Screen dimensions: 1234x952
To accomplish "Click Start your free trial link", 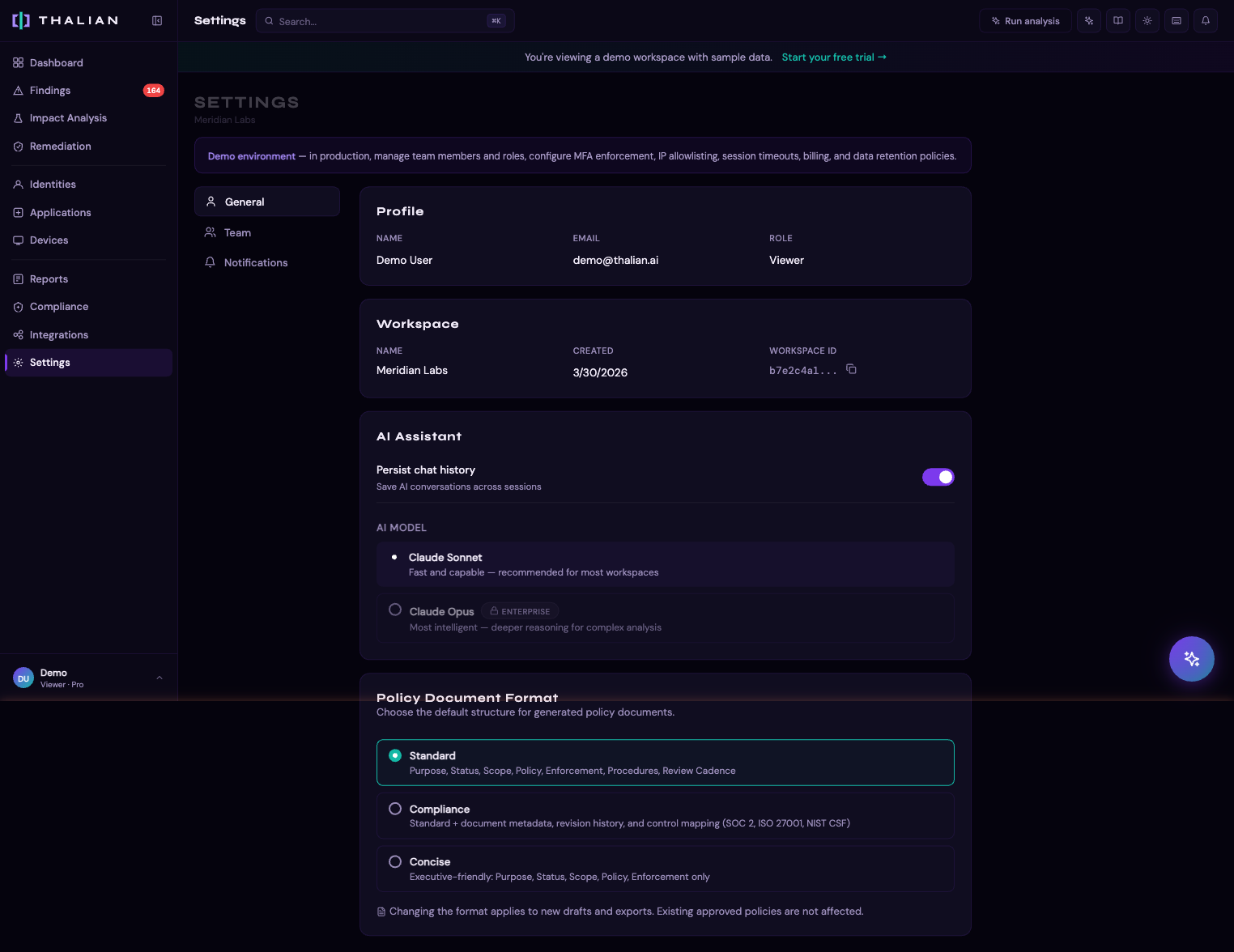I will pyautogui.click(x=834, y=57).
